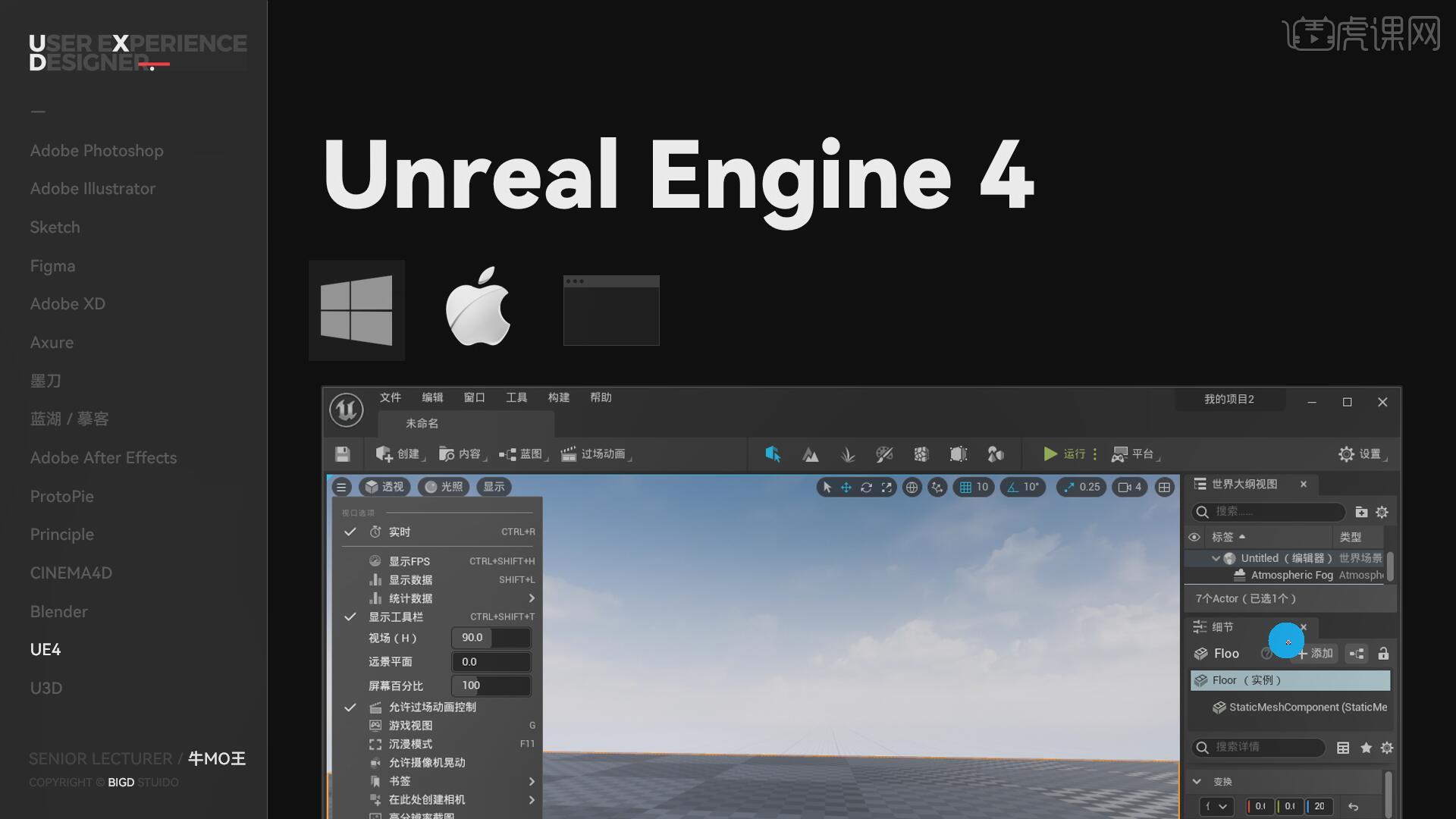Viewport: 1456px width, 819px height.
Task: Click the 视场 (Field of View) 90.0 slider
Action: [x=491, y=638]
